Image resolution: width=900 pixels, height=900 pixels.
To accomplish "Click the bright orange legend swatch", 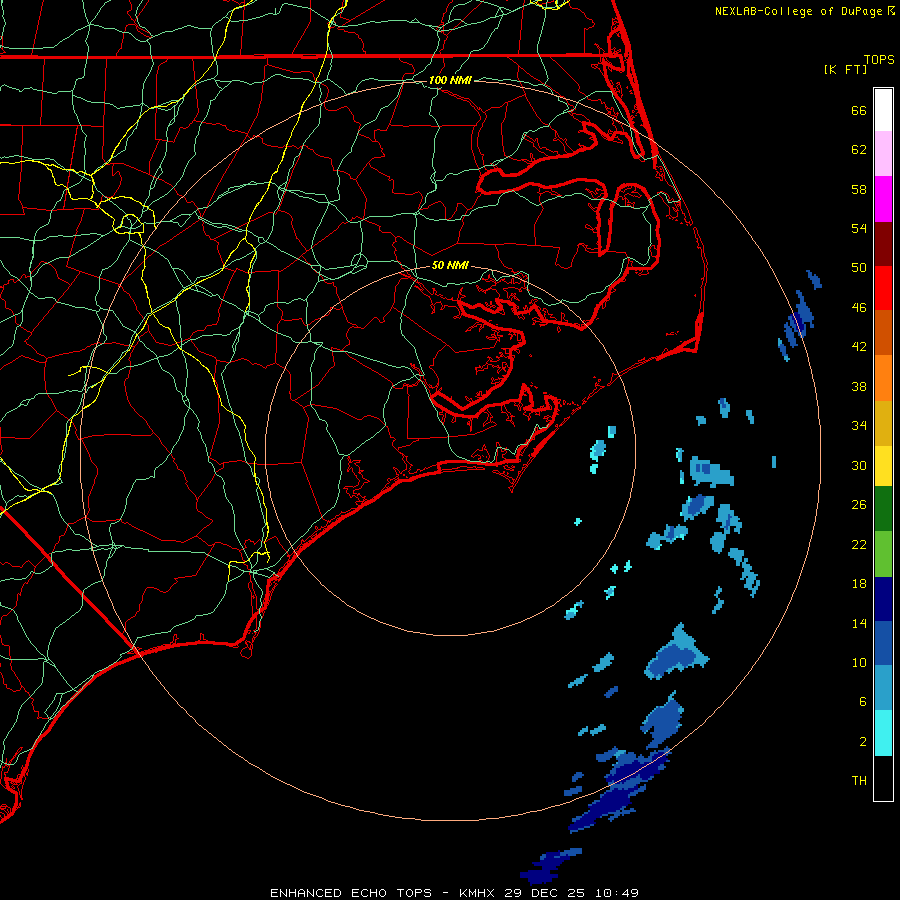I will (883, 378).
